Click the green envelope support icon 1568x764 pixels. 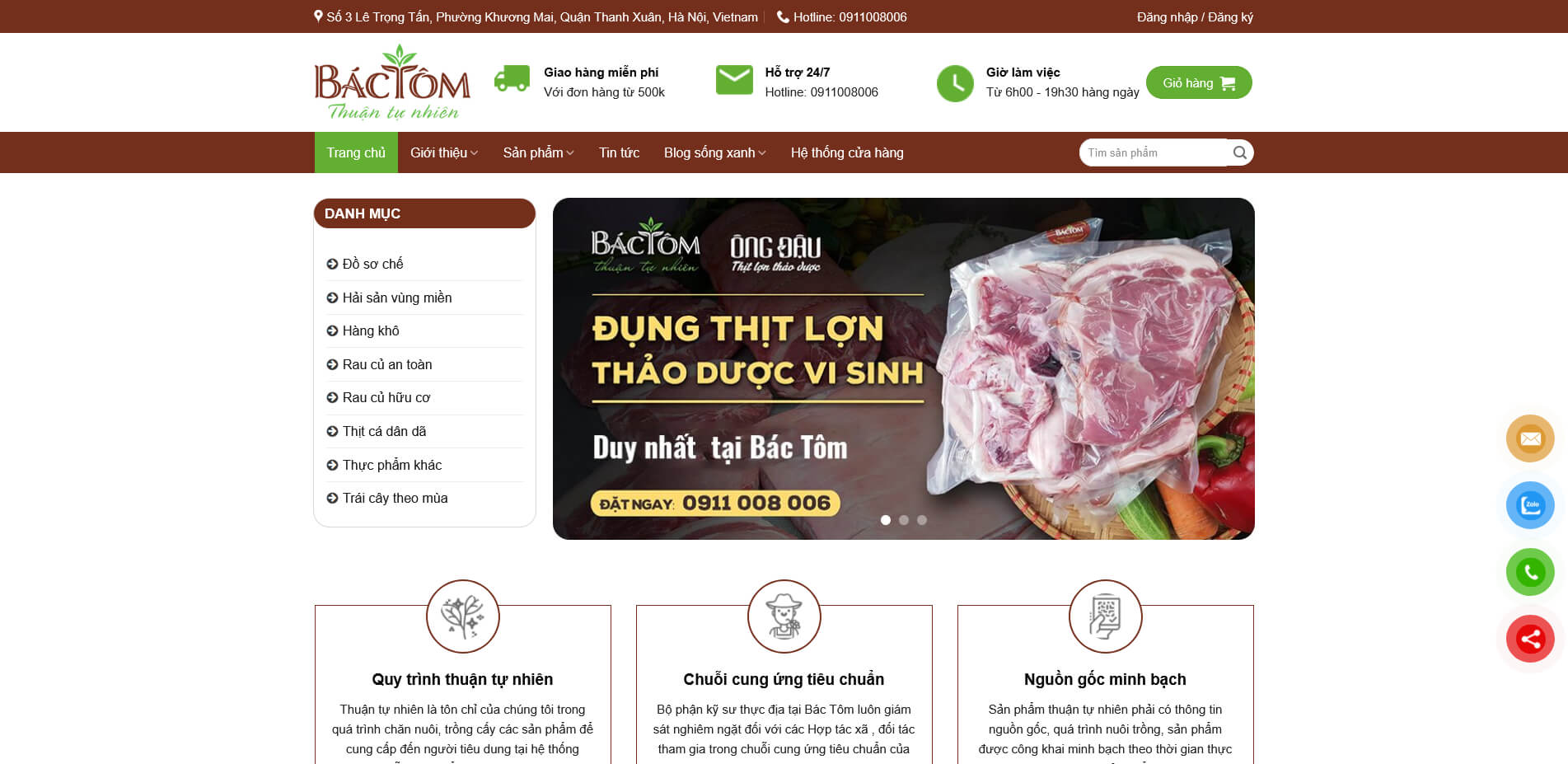[x=734, y=80]
